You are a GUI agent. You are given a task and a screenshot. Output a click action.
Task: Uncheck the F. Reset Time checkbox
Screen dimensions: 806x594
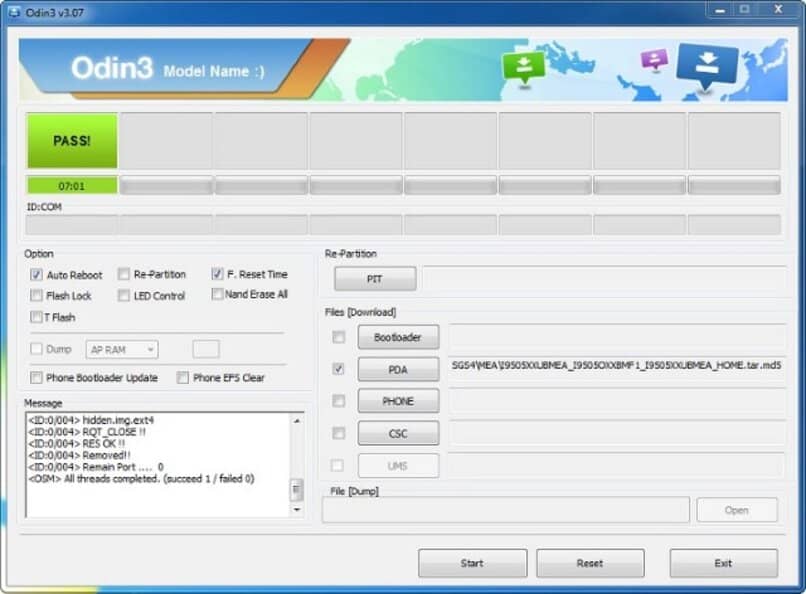click(x=217, y=274)
